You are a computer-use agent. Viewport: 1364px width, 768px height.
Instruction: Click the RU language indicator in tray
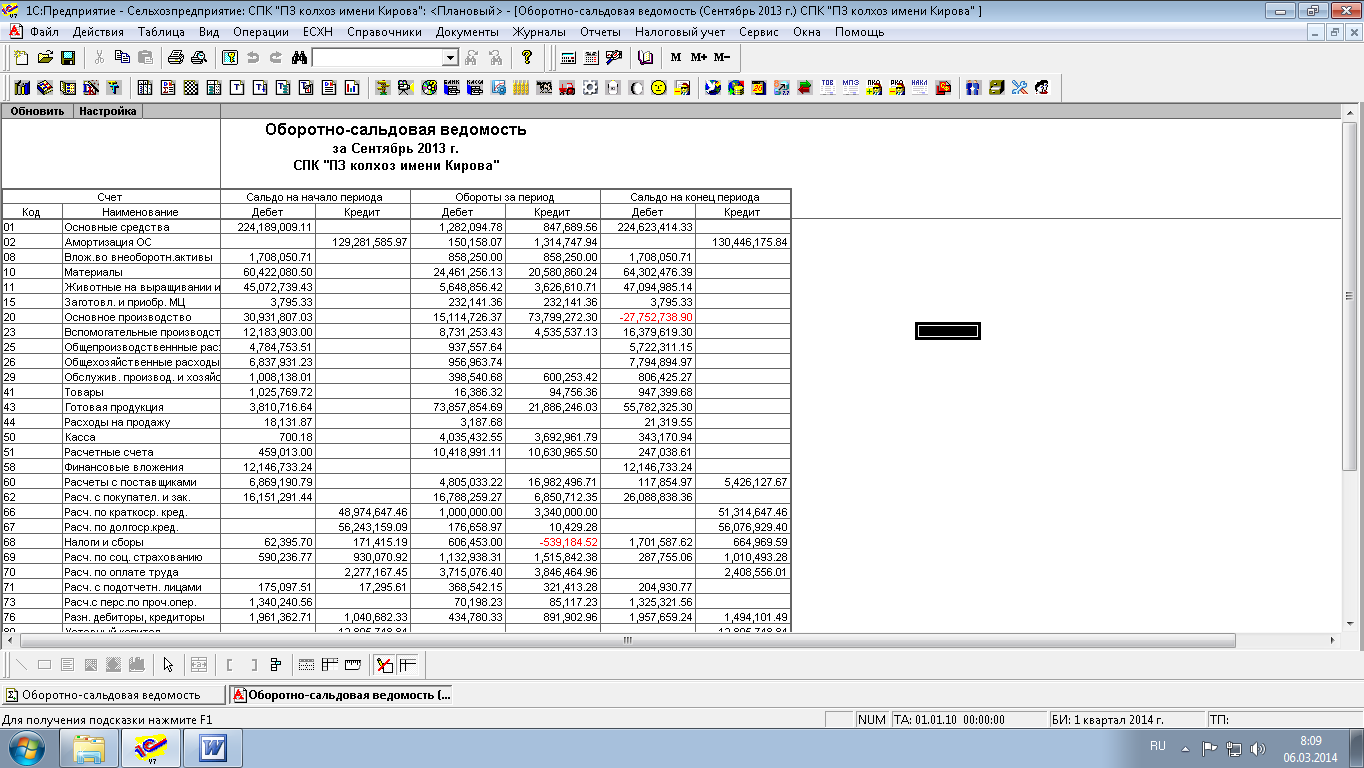point(1158,746)
